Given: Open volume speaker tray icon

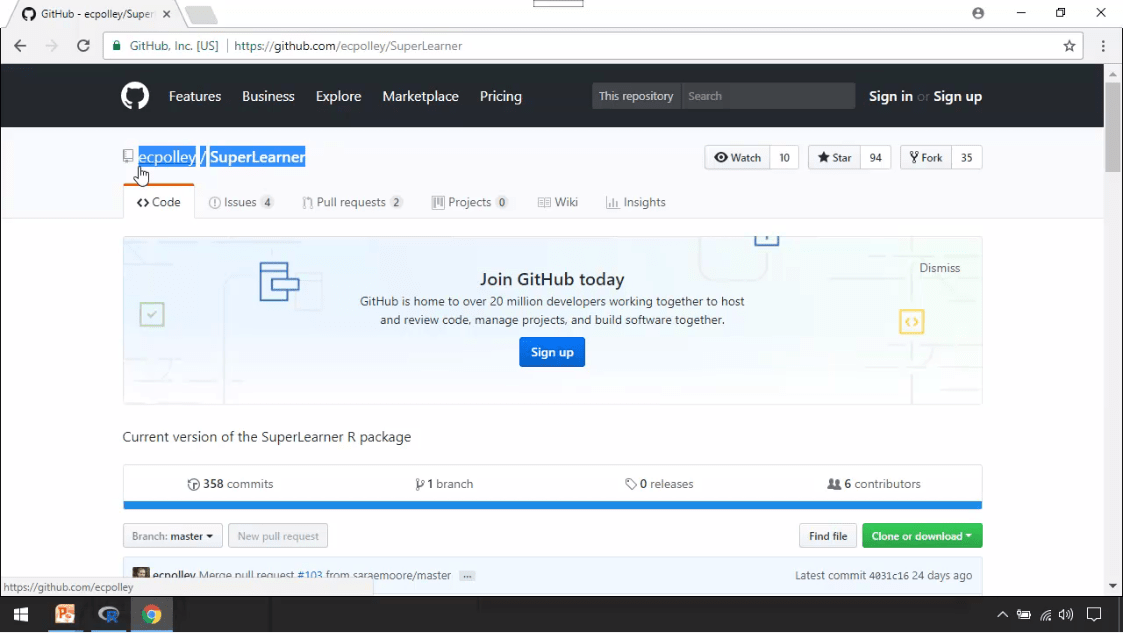Looking at the screenshot, I should pos(1066,614).
